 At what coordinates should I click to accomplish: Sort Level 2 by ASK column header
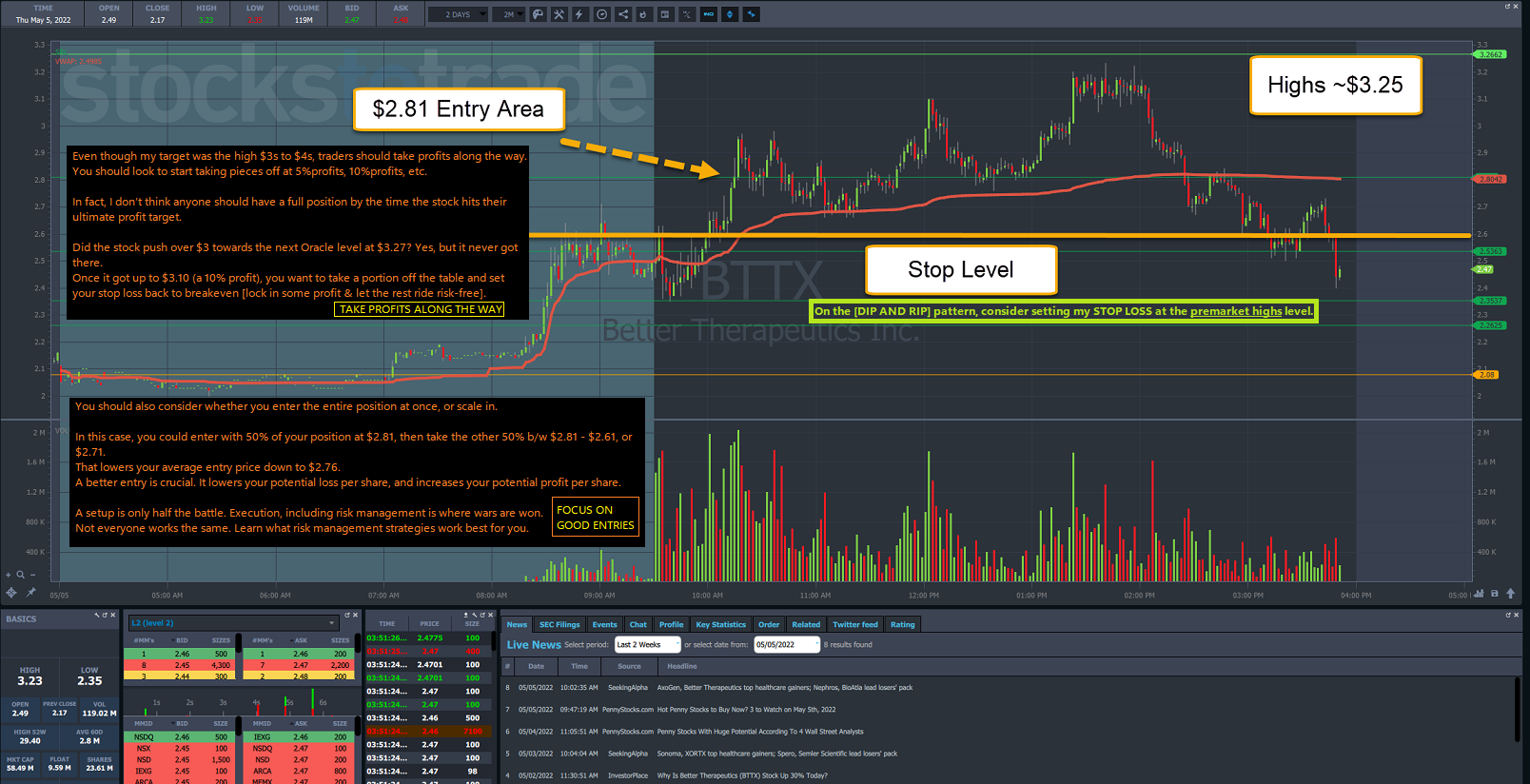point(301,640)
